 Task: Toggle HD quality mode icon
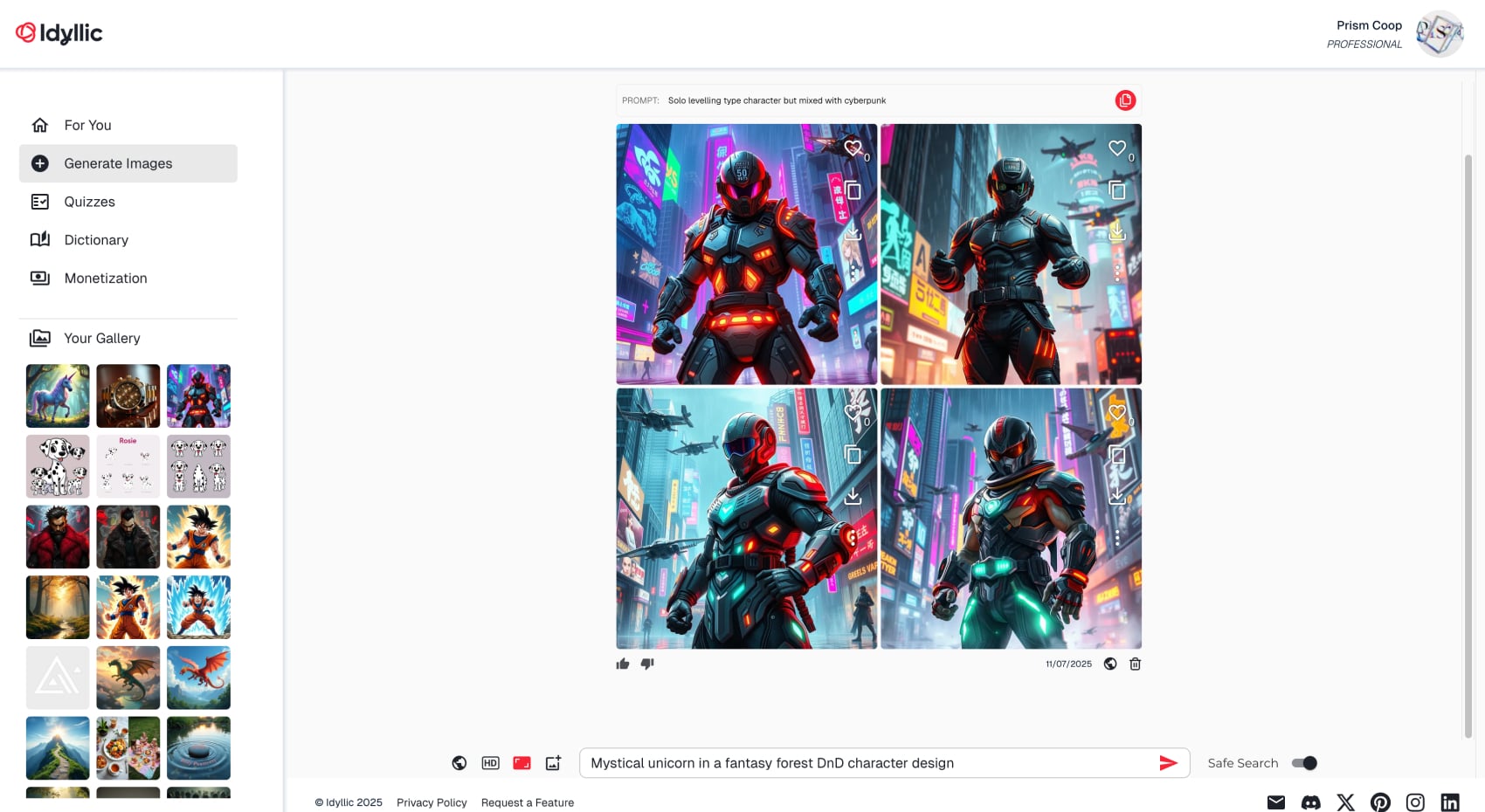(490, 763)
